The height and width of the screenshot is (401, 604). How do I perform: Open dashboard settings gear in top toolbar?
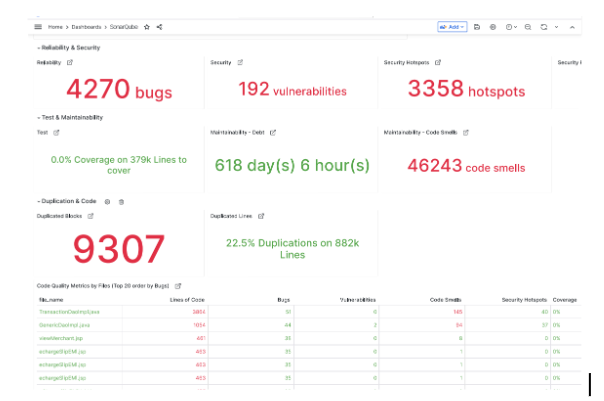[x=492, y=27]
